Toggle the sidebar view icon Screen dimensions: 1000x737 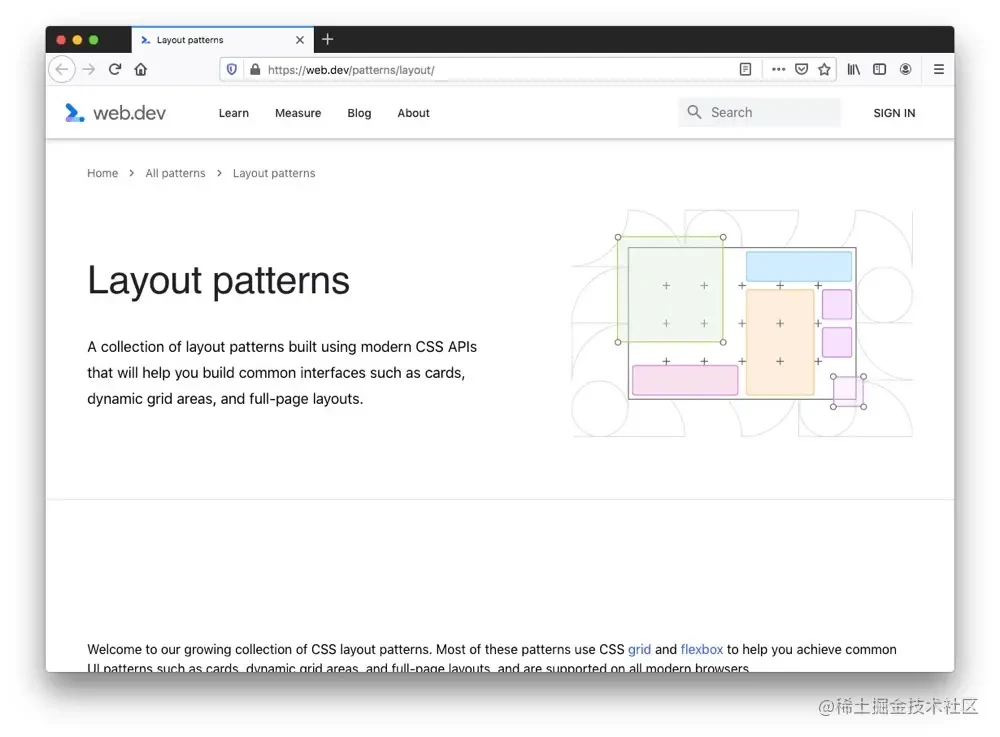[x=879, y=69]
